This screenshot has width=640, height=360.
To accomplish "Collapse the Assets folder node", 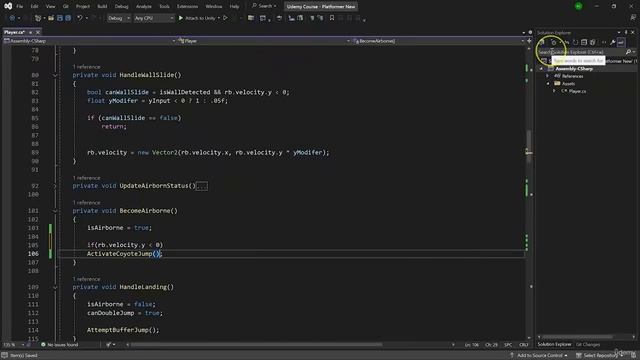I will (x=548, y=84).
